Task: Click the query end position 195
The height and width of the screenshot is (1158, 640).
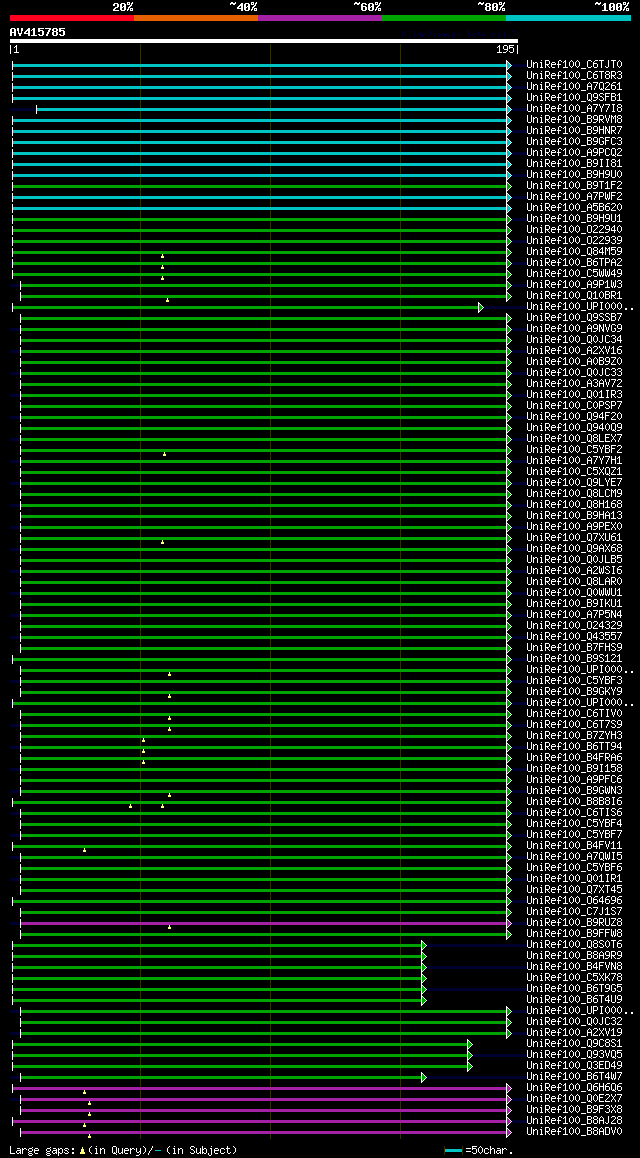Action: [505, 49]
